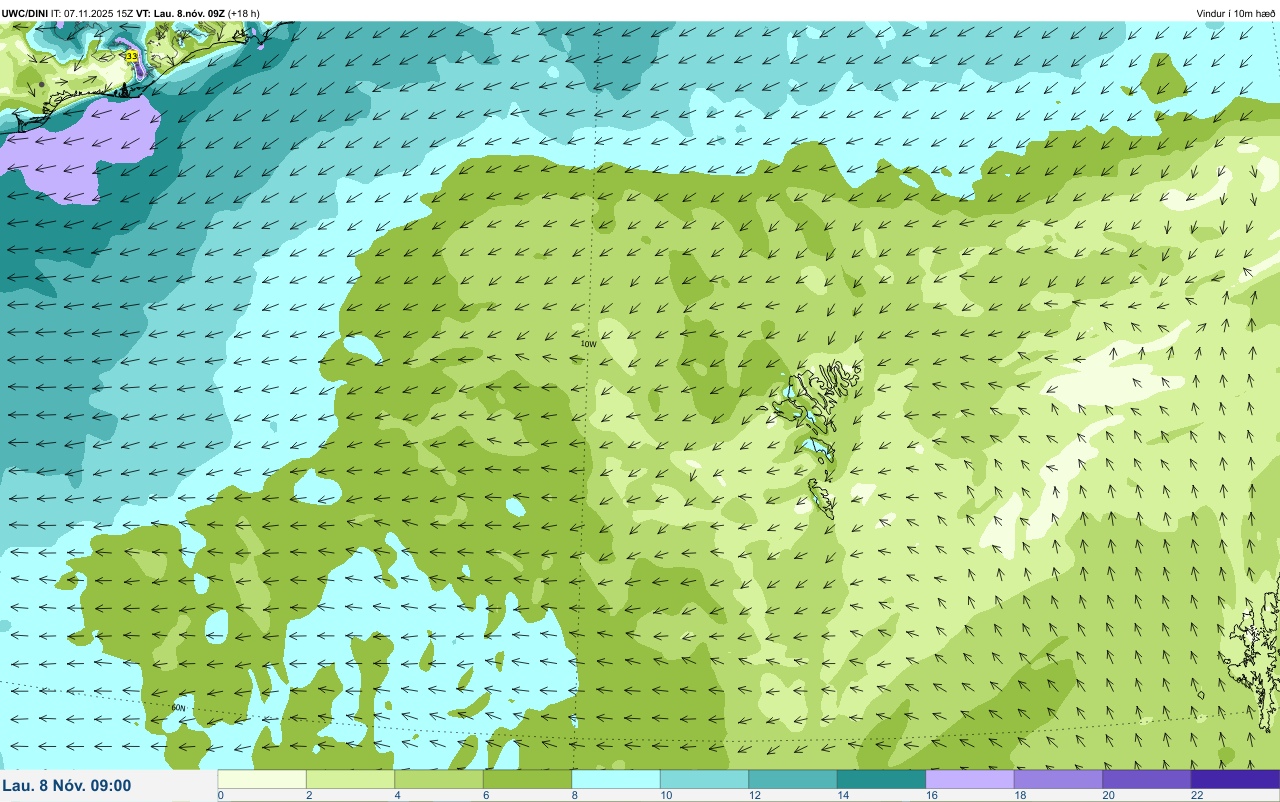1280x802 pixels.
Task: Click the 10–12 turquoise legend swatch
Action: (705, 779)
